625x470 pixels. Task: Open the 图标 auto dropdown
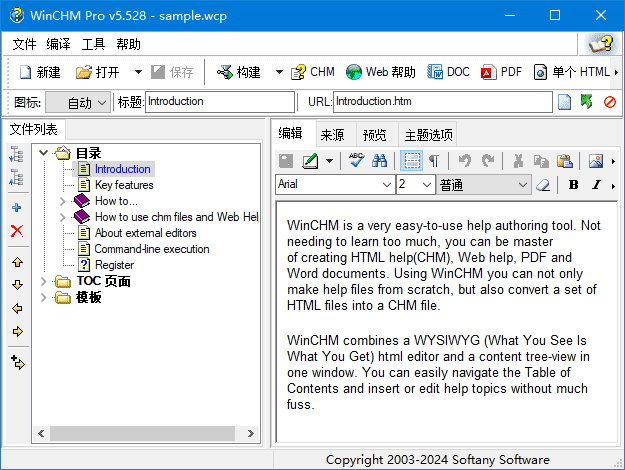(78, 102)
